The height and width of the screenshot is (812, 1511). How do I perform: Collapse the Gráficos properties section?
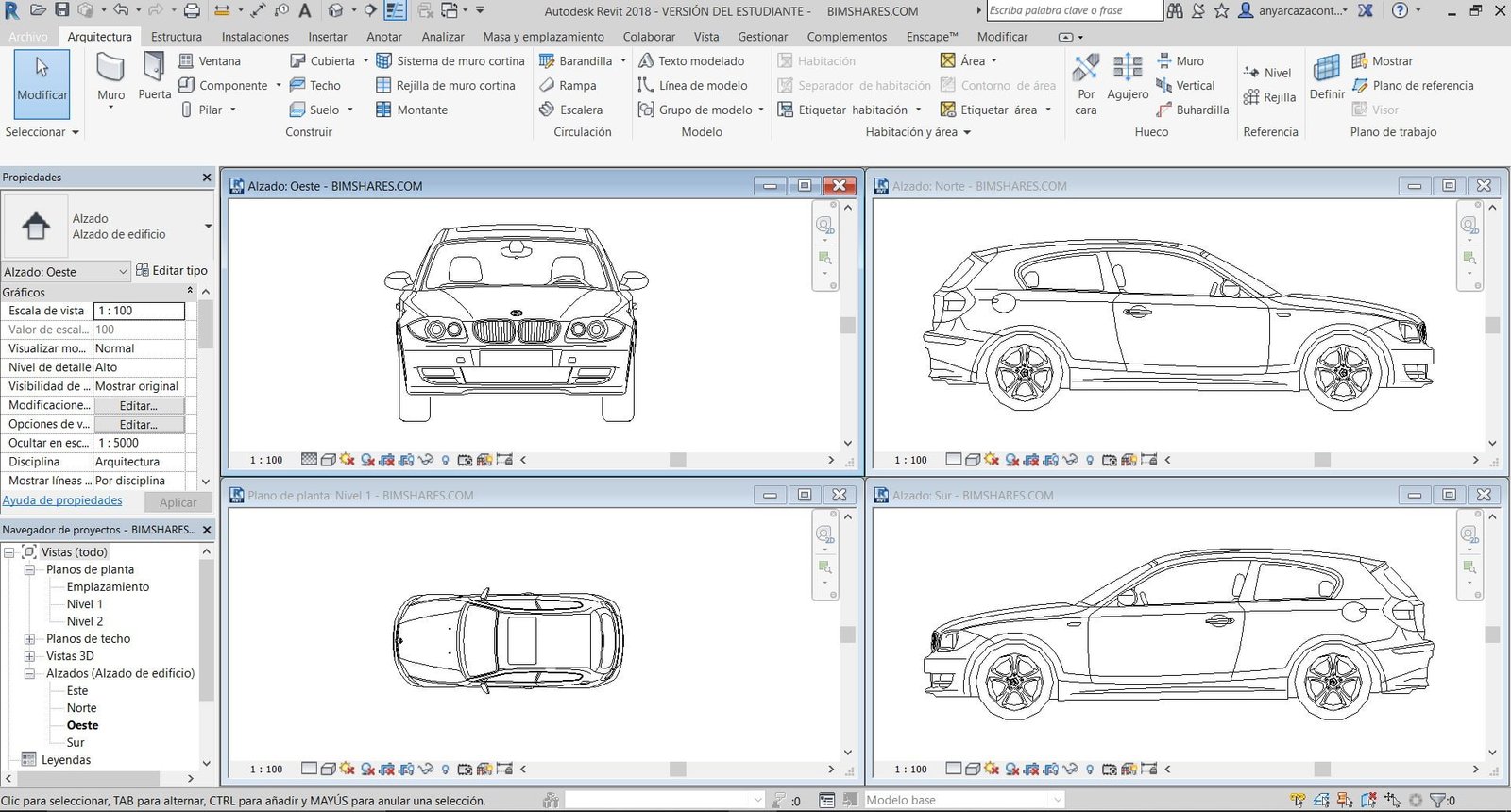[190, 292]
